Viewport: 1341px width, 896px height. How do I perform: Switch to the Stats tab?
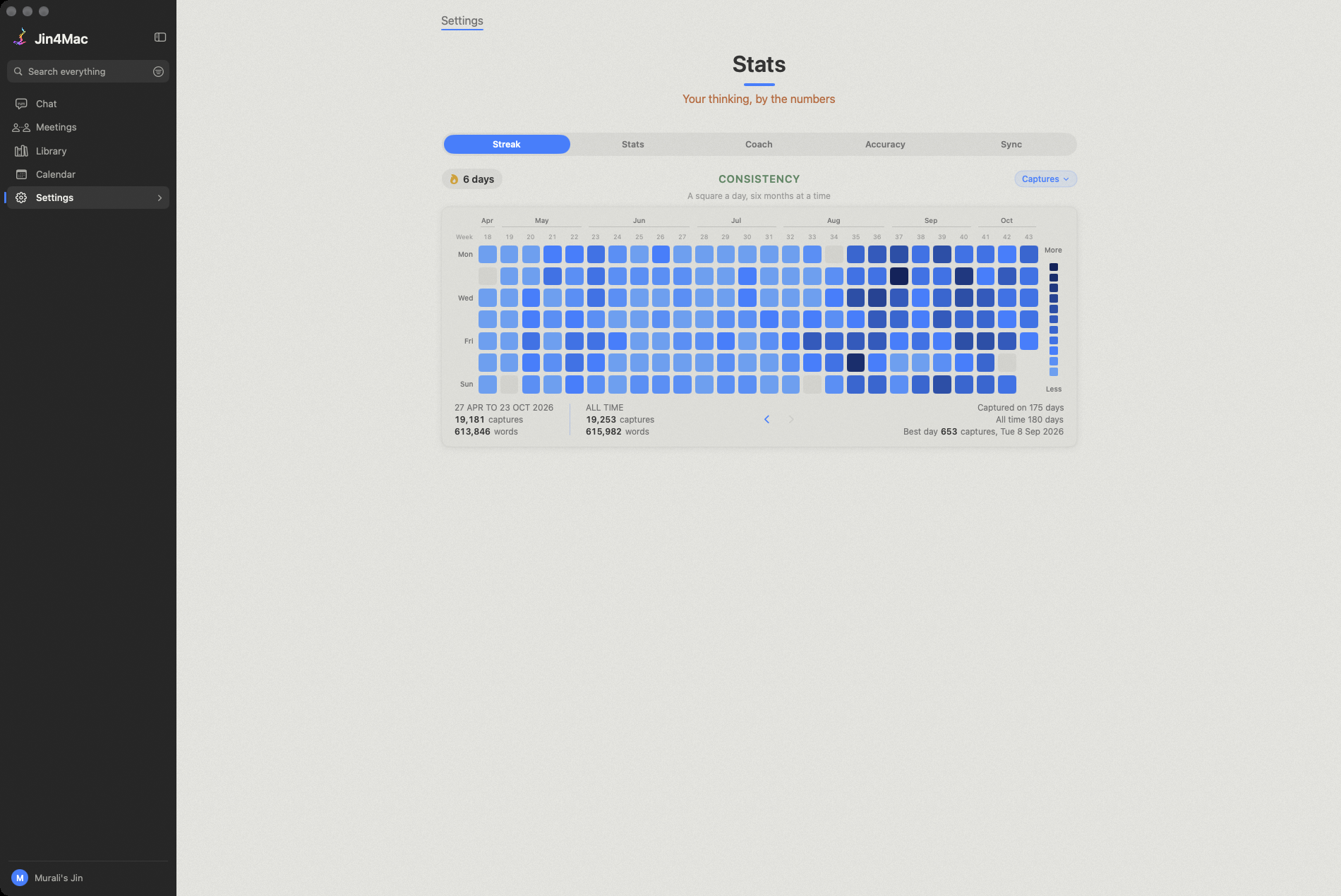[x=633, y=145]
